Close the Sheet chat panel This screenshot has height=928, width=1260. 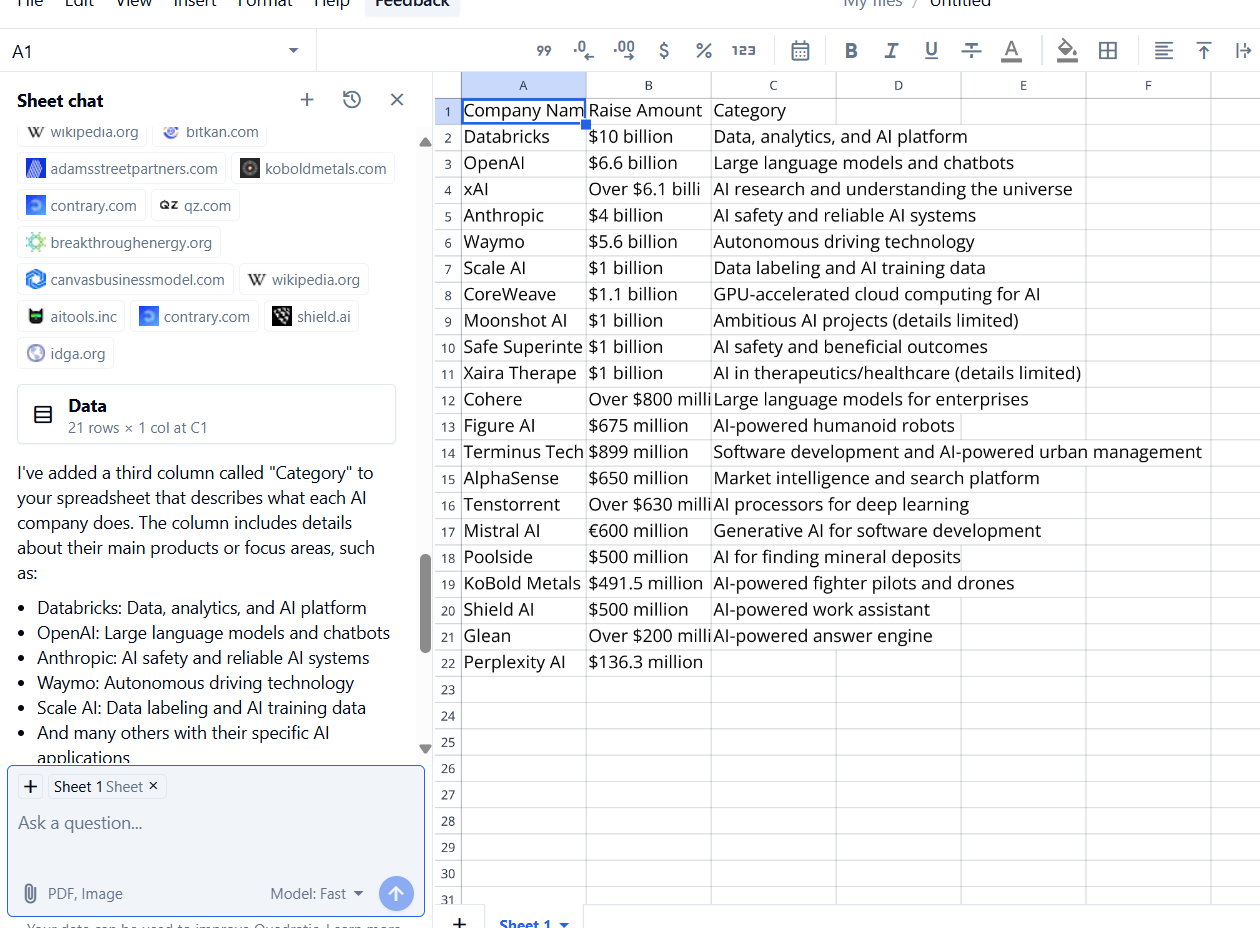[x=397, y=100]
